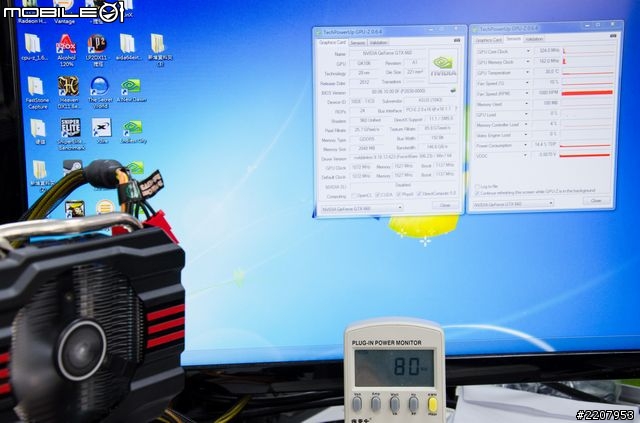This screenshot has height=423, width=640.
Task: Launch the Heaven DX11 Benchmark shortcut
Action: [x=68, y=93]
